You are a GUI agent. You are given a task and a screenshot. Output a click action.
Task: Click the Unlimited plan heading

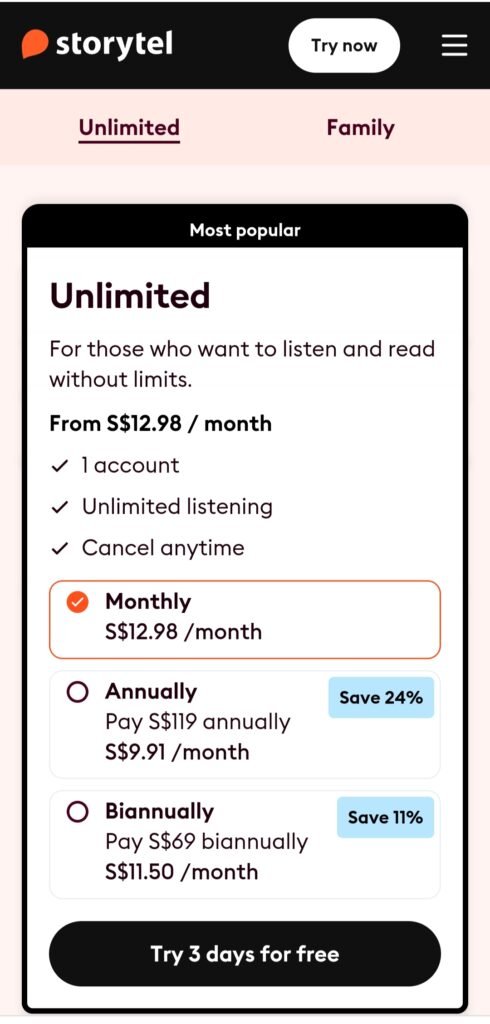[x=129, y=296]
